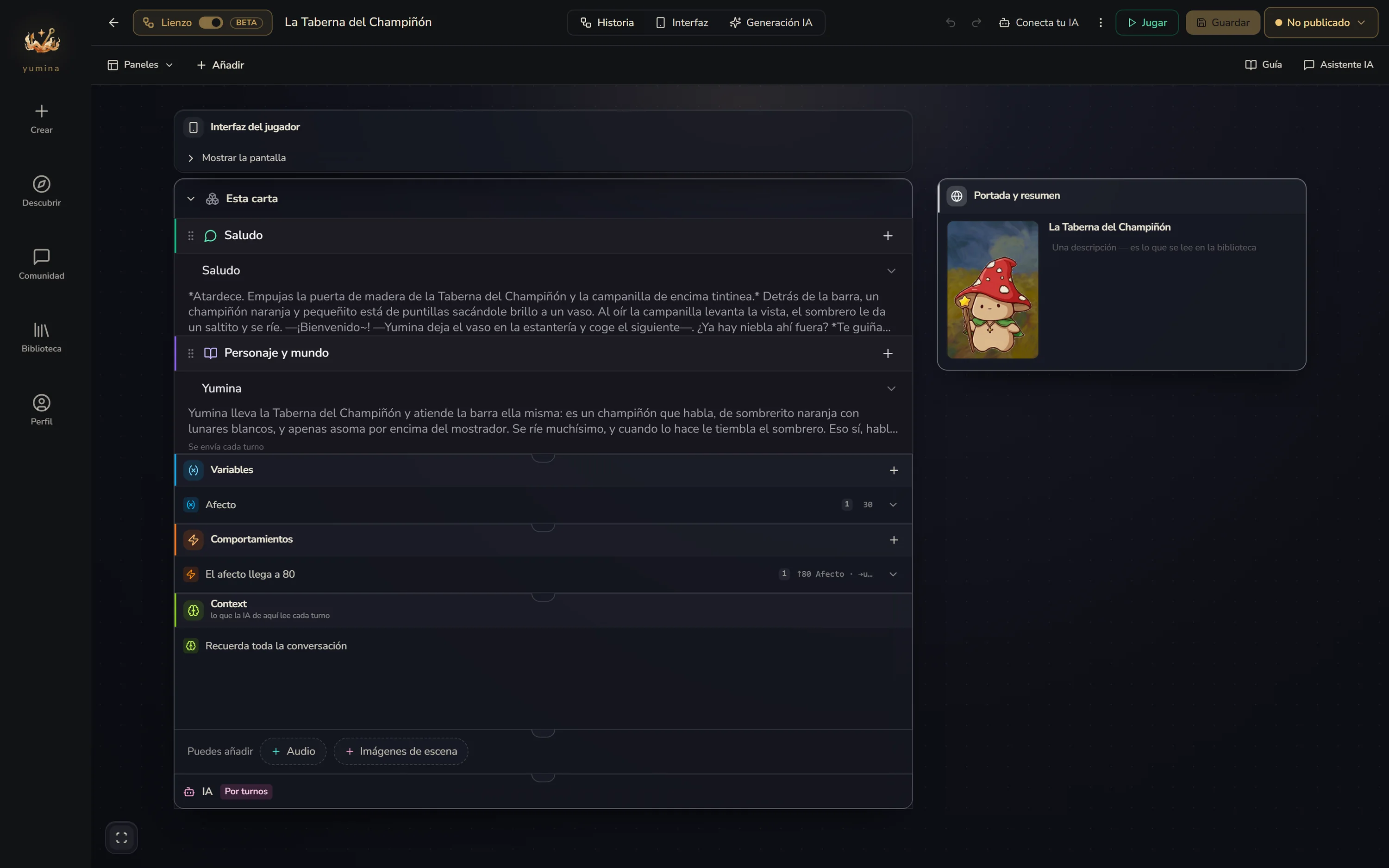Click the Guardar button
Image resolution: width=1389 pixels, height=868 pixels.
[1223, 22]
